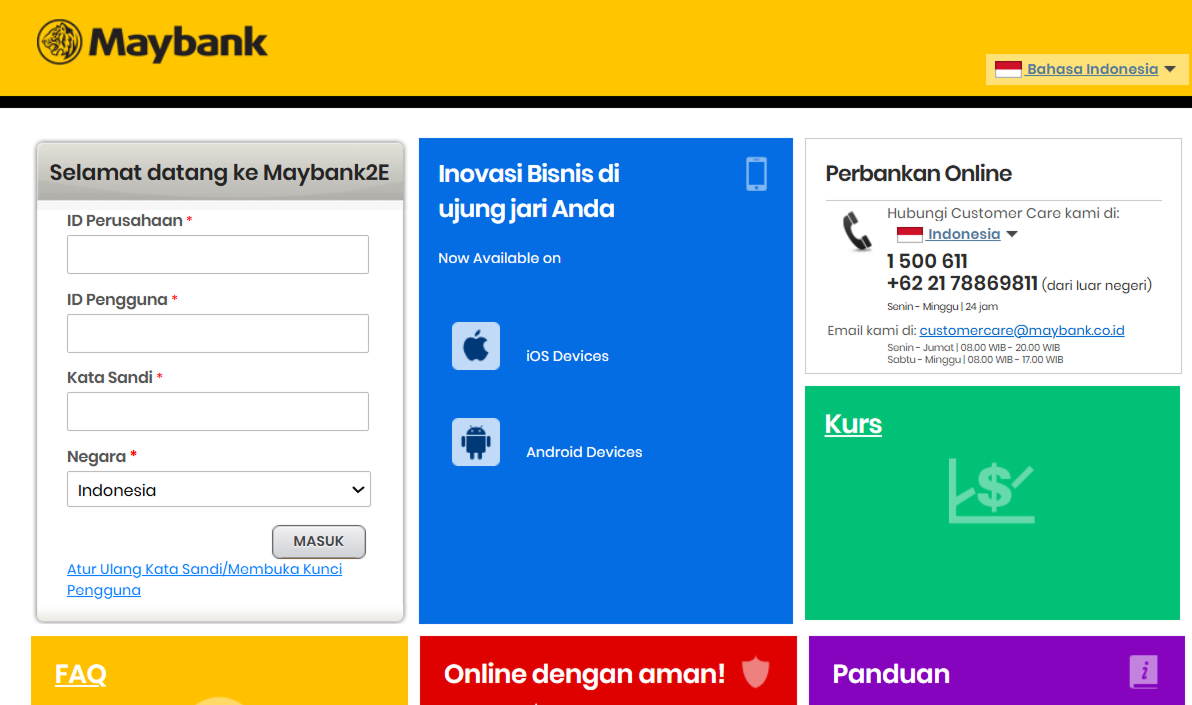
Task: Expand the Indonesia Customer Care country dropdown
Action: point(1012,234)
